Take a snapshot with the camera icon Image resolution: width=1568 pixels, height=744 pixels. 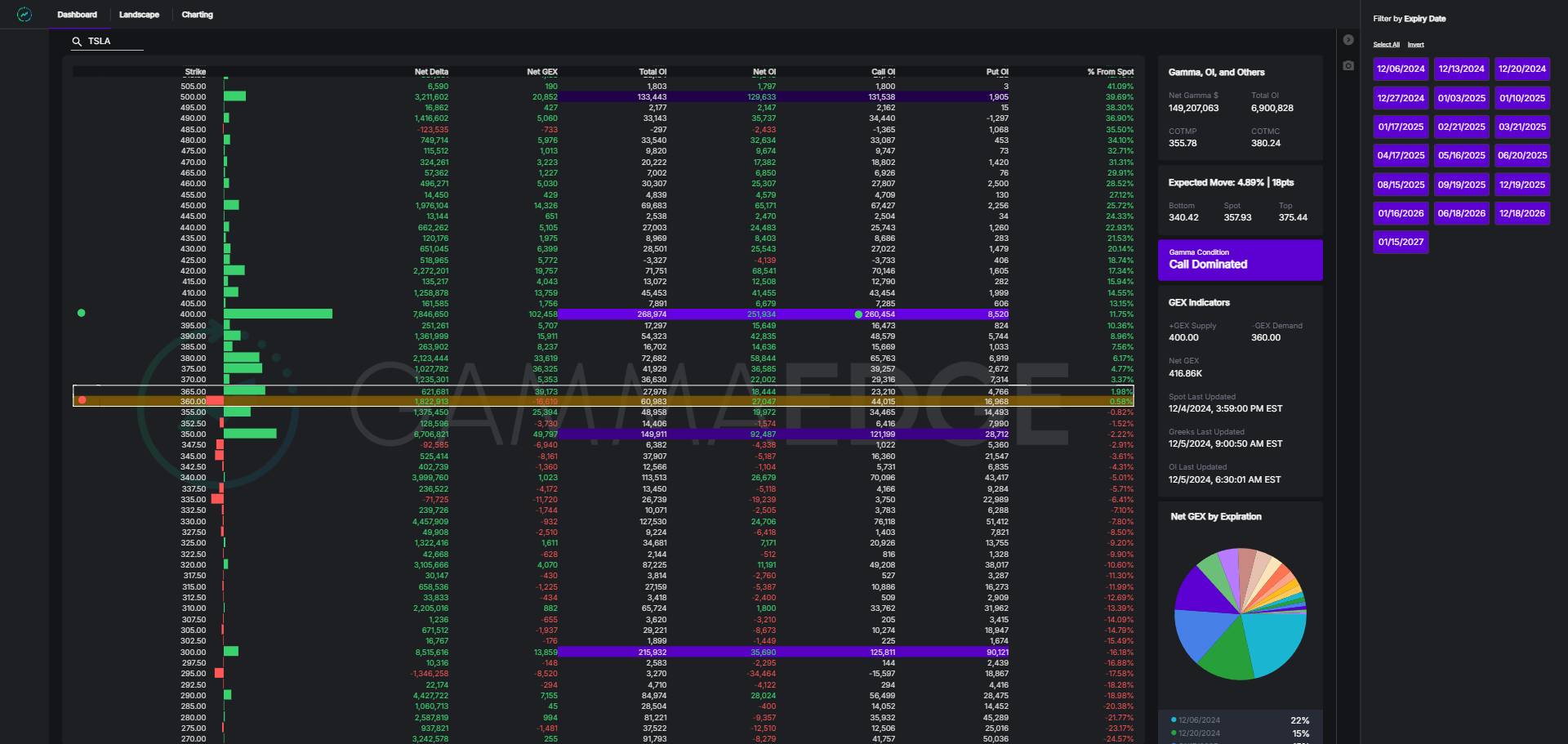(1348, 65)
